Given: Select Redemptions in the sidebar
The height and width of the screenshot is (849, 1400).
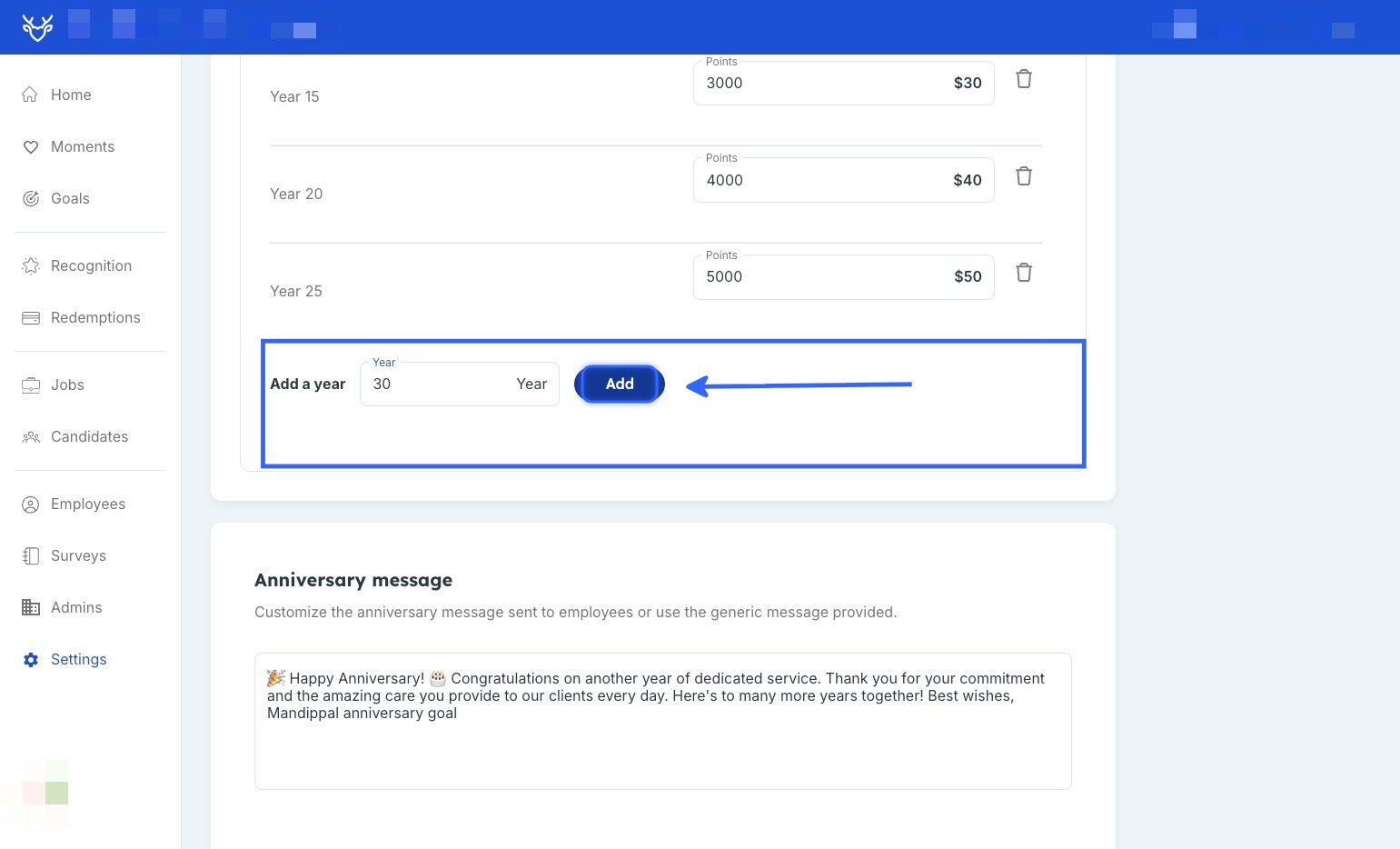Looking at the screenshot, I should [95, 317].
